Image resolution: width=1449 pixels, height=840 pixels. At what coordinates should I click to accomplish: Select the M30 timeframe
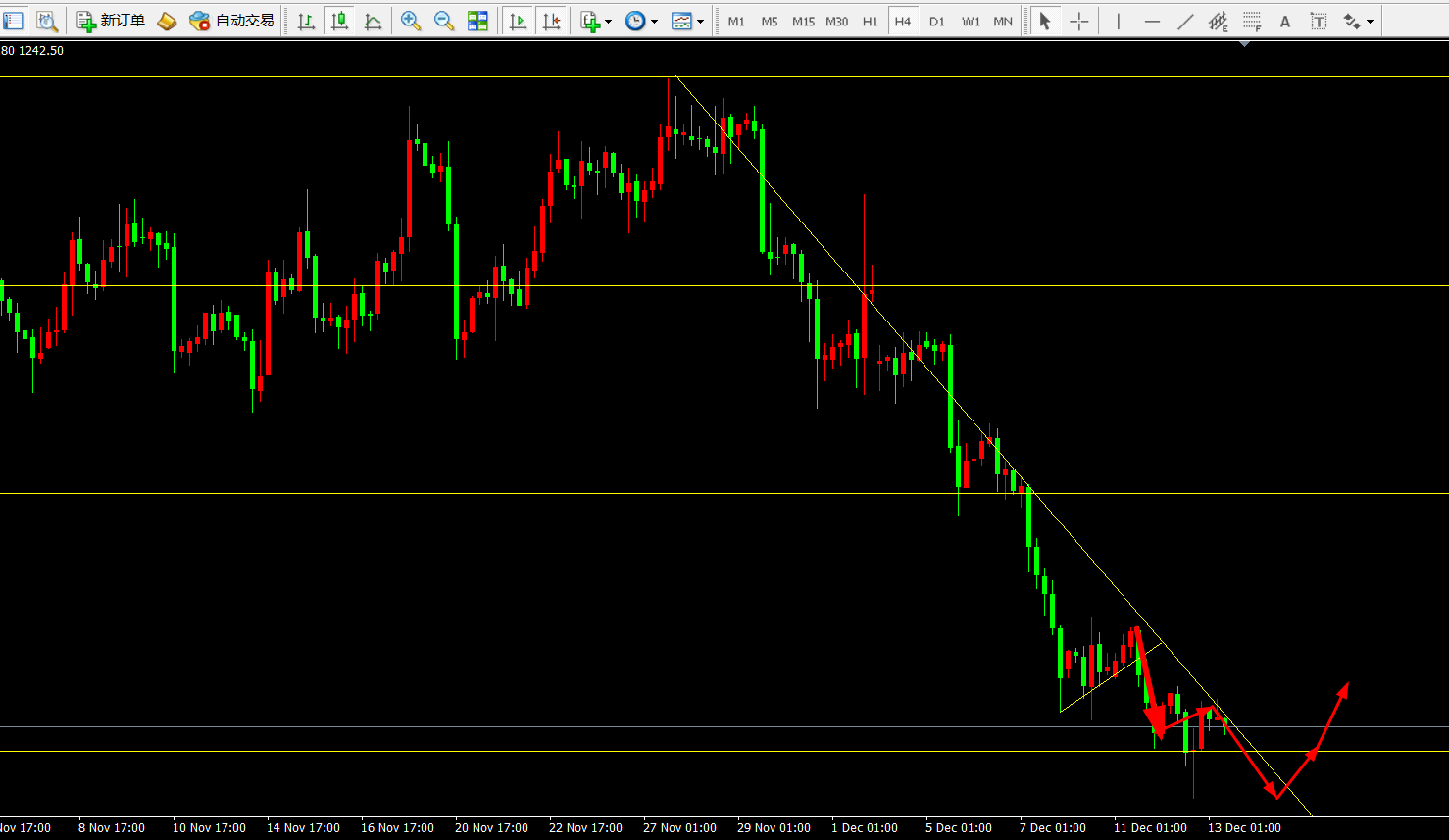[836, 21]
